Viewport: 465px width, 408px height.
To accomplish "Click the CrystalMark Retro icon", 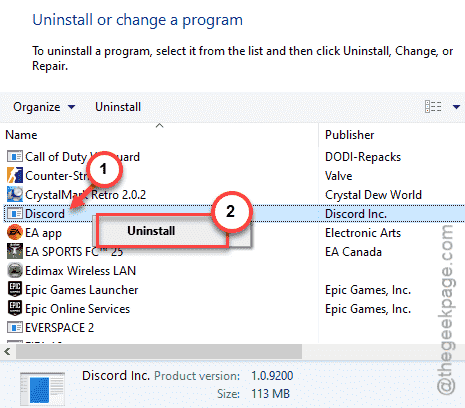I will tap(15, 194).
